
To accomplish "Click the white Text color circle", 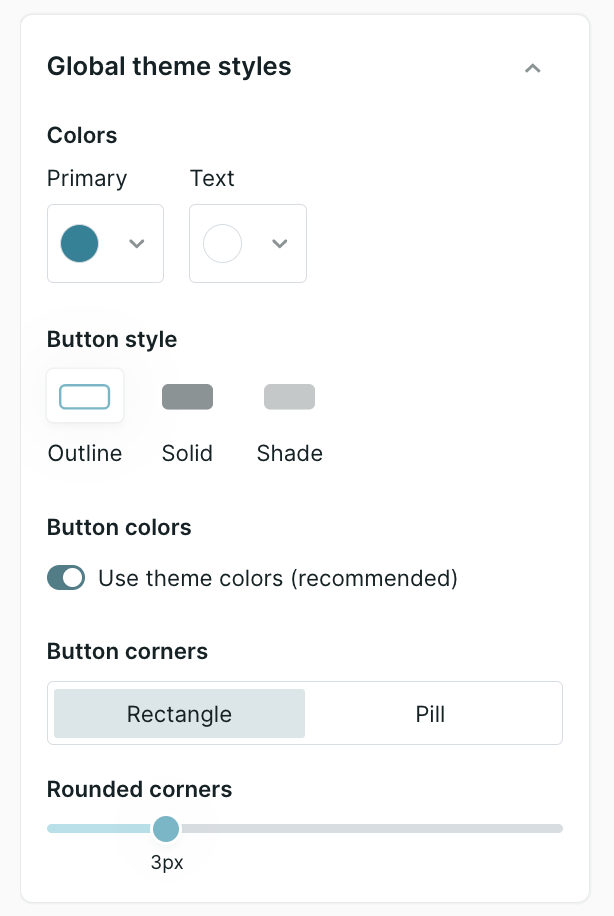I will tap(222, 244).
